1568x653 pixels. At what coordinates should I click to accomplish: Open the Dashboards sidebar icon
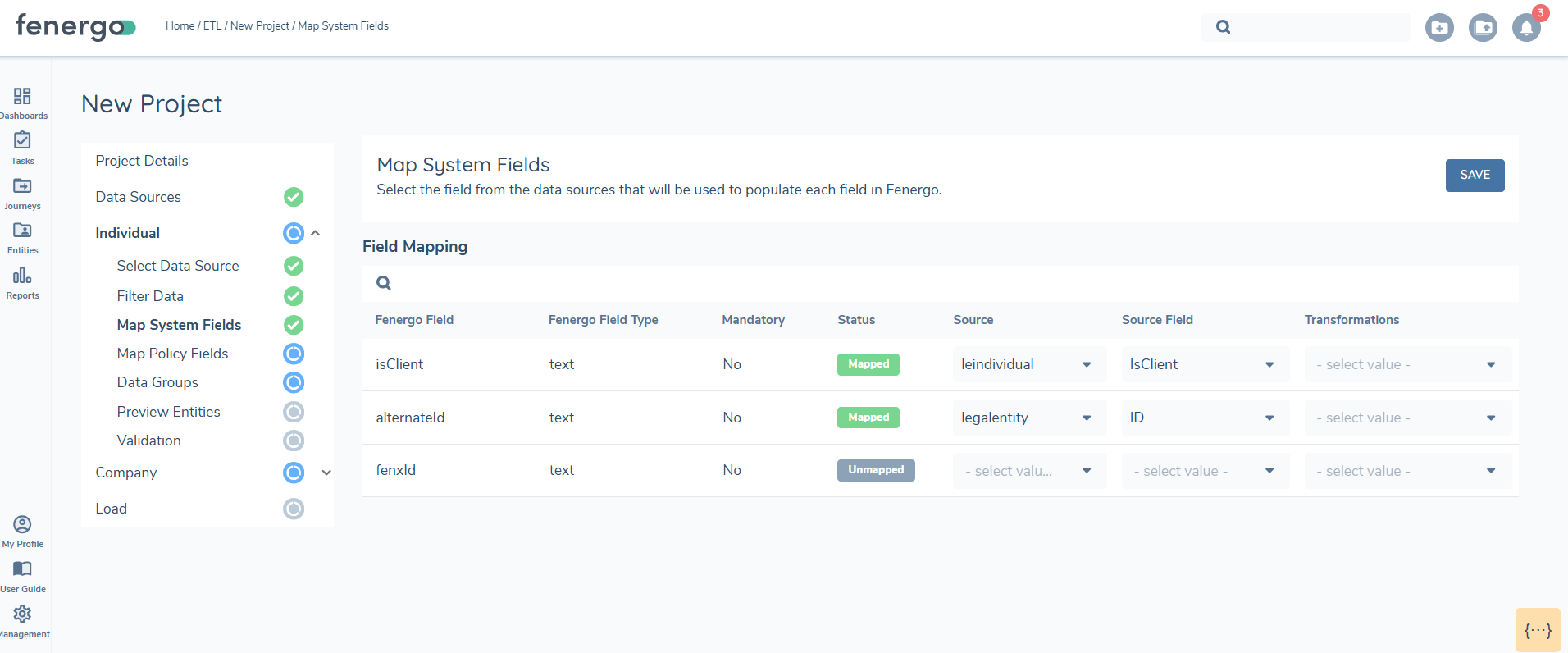[x=23, y=97]
